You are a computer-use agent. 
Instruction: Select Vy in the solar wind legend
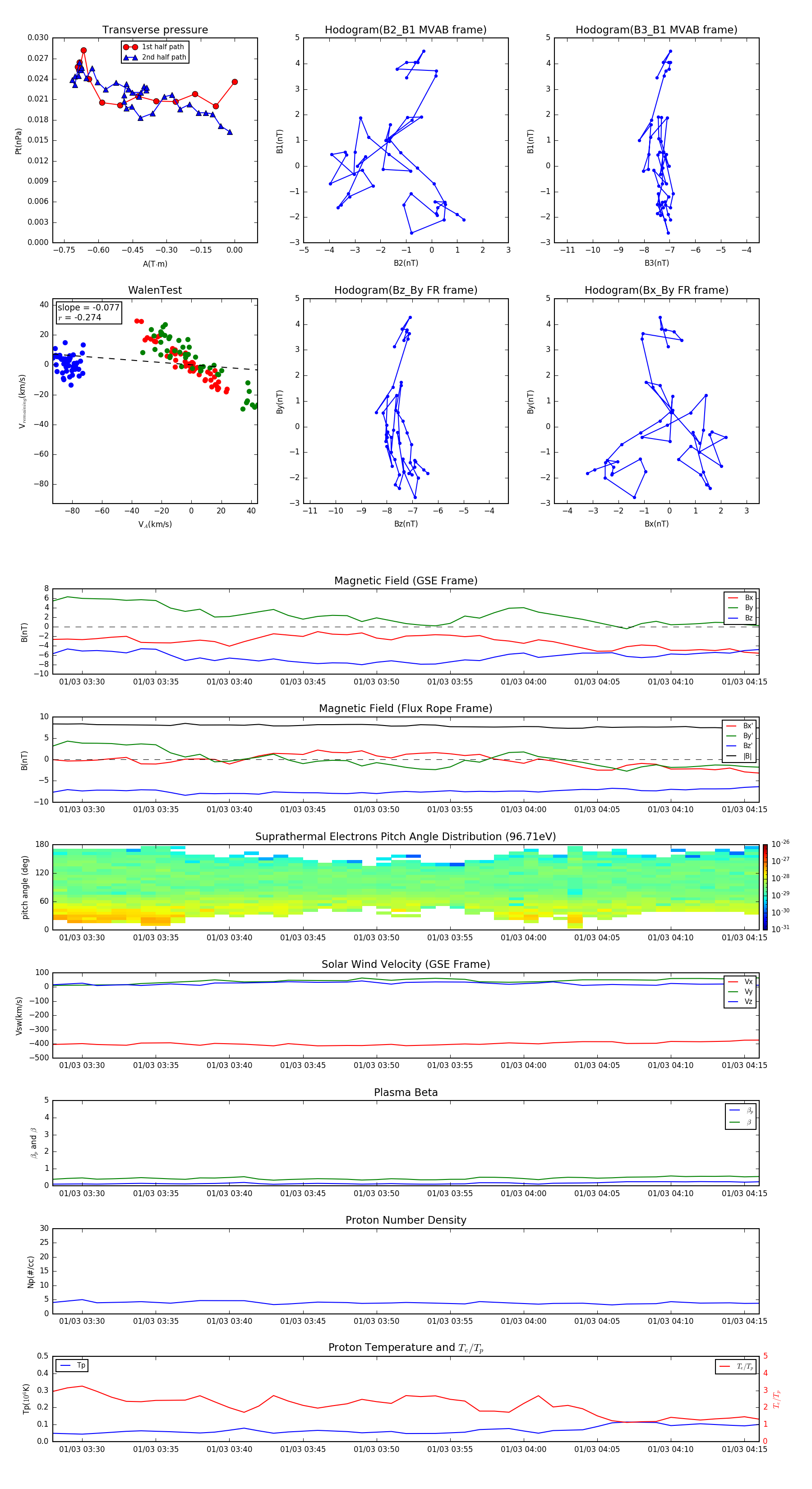(741, 991)
